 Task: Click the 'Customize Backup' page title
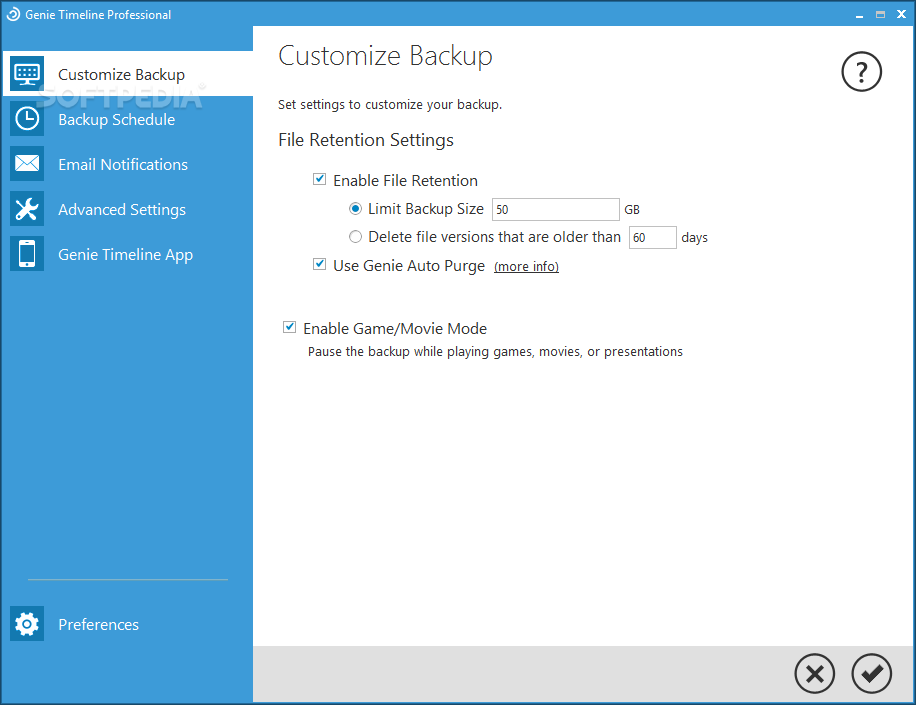pos(386,56)
